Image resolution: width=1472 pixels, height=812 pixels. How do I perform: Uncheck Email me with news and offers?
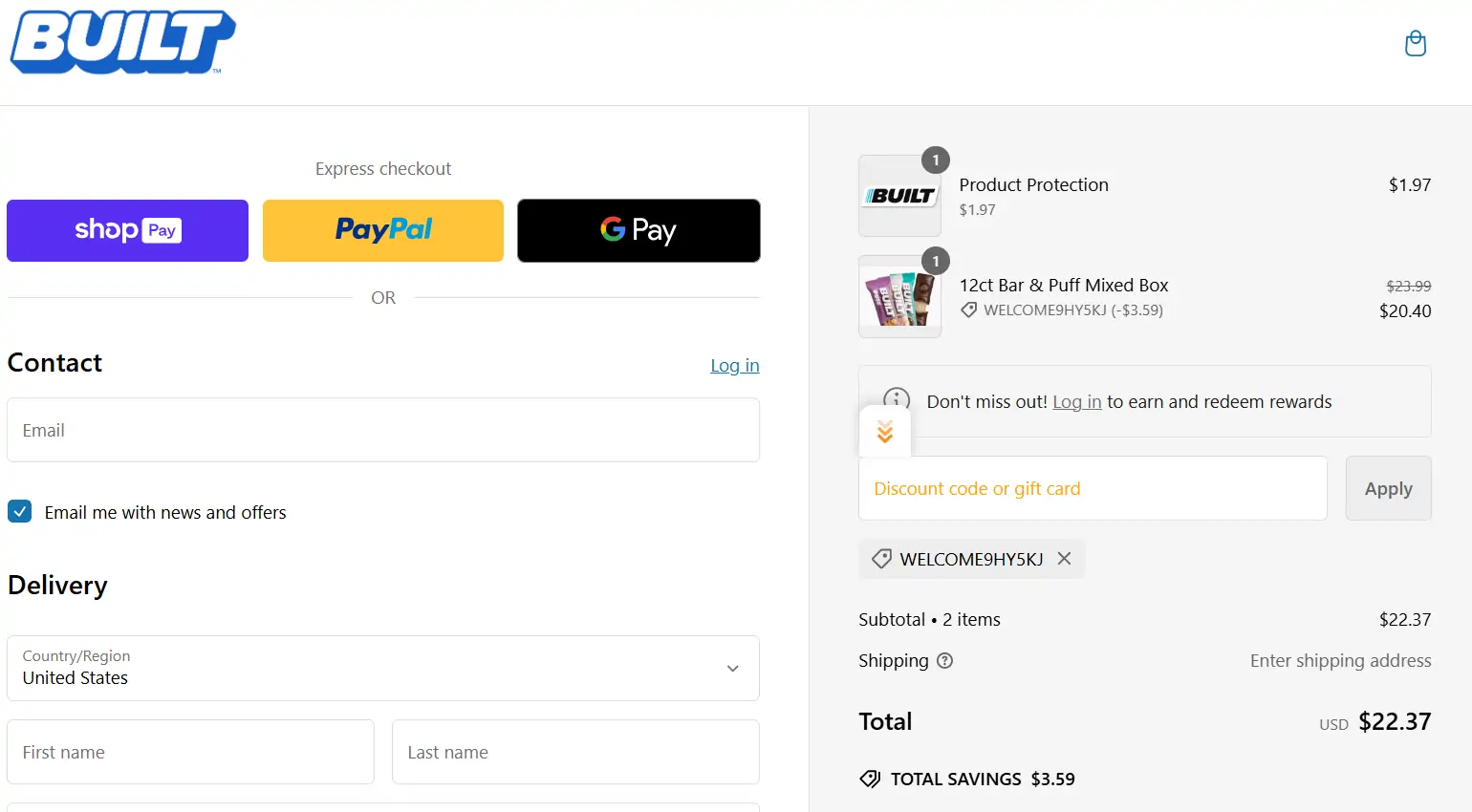tap(20, 511)
